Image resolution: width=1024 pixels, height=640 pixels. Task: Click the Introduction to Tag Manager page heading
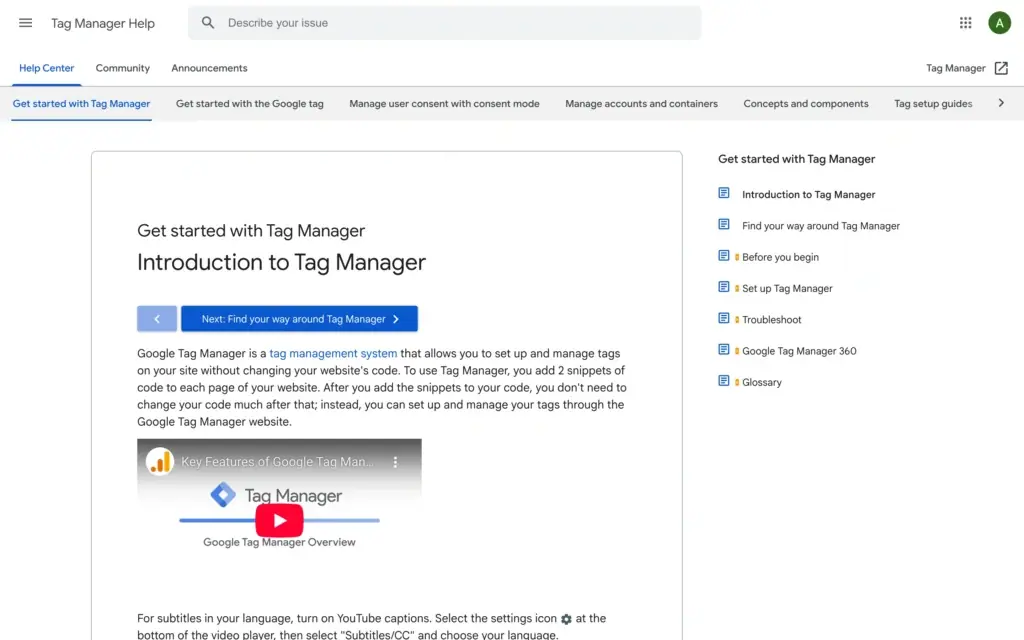[x=281, y=263]
